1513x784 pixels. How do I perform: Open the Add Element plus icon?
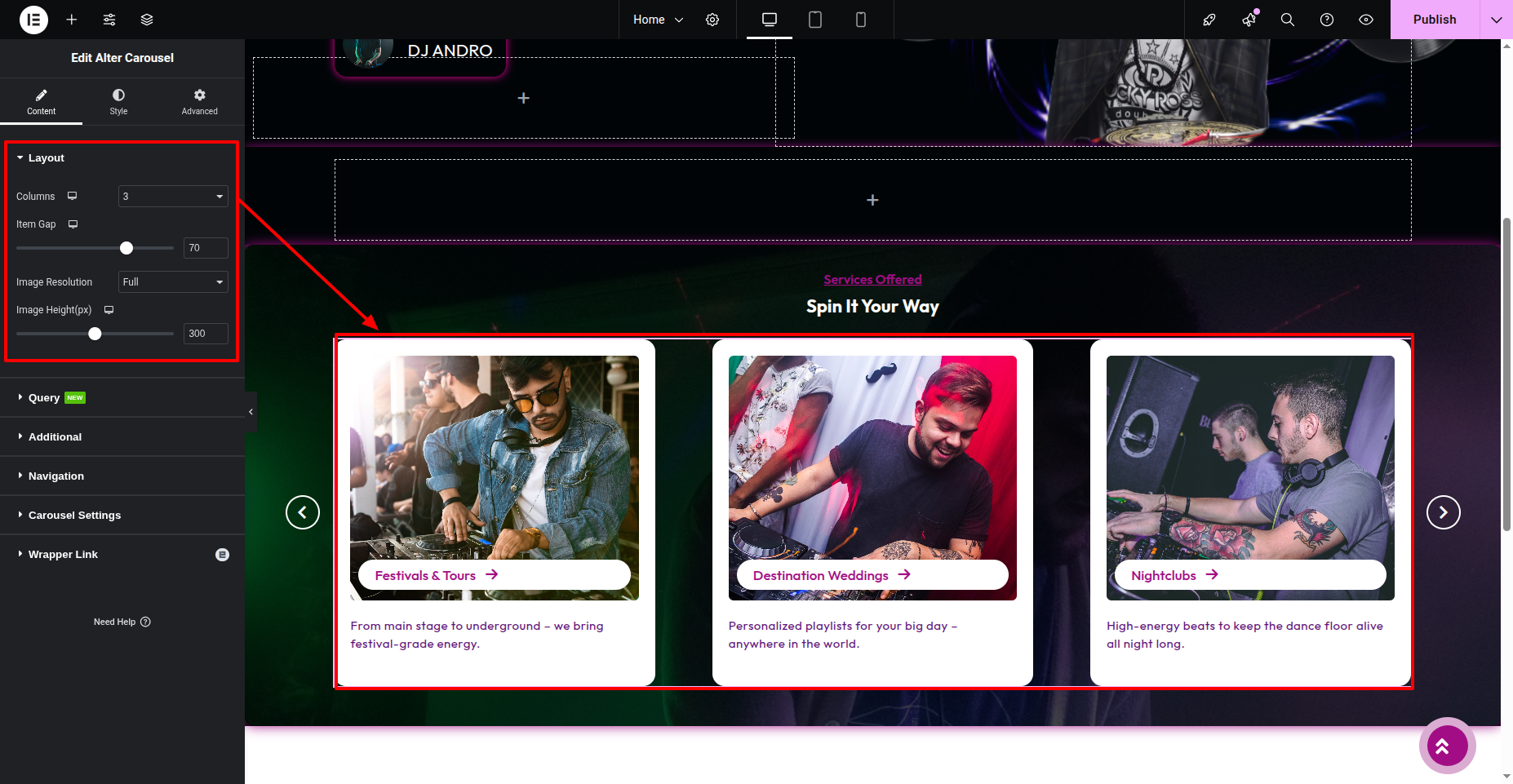coord(72,20)
